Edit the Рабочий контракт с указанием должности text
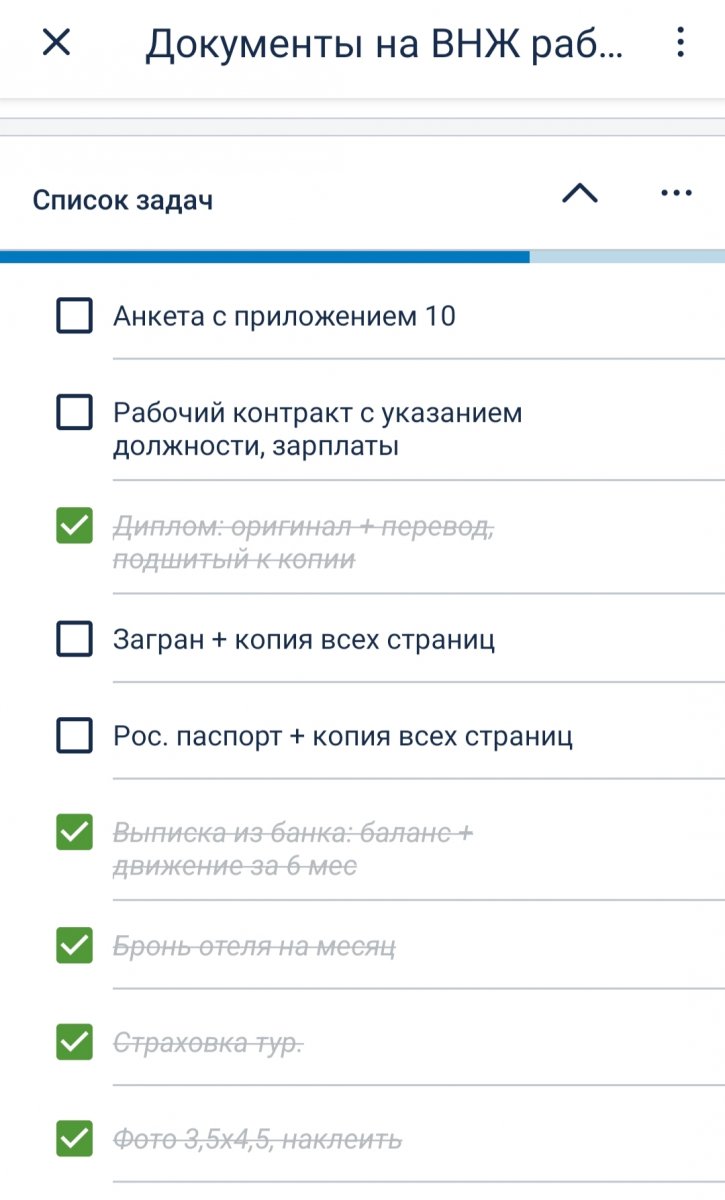 (x=317, y=429)
